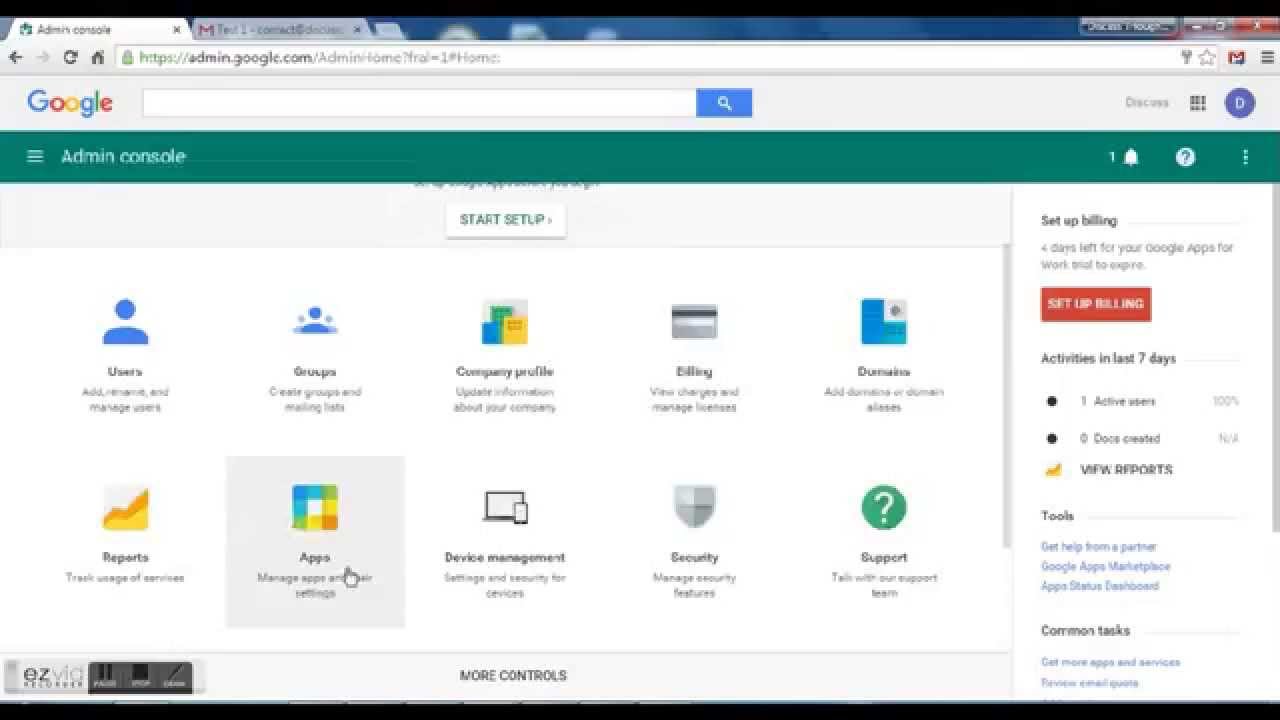Reload the page in browser
This screenshot has width=1280, height=720.
(x=70, y=57)
